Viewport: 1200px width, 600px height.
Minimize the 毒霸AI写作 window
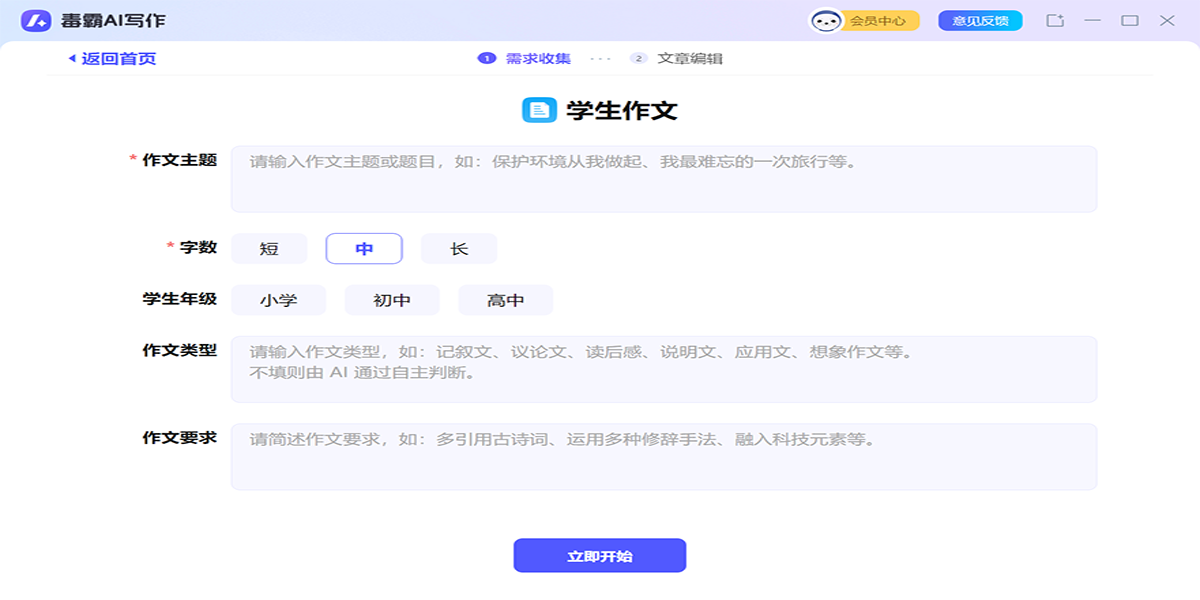[1093, 20]
